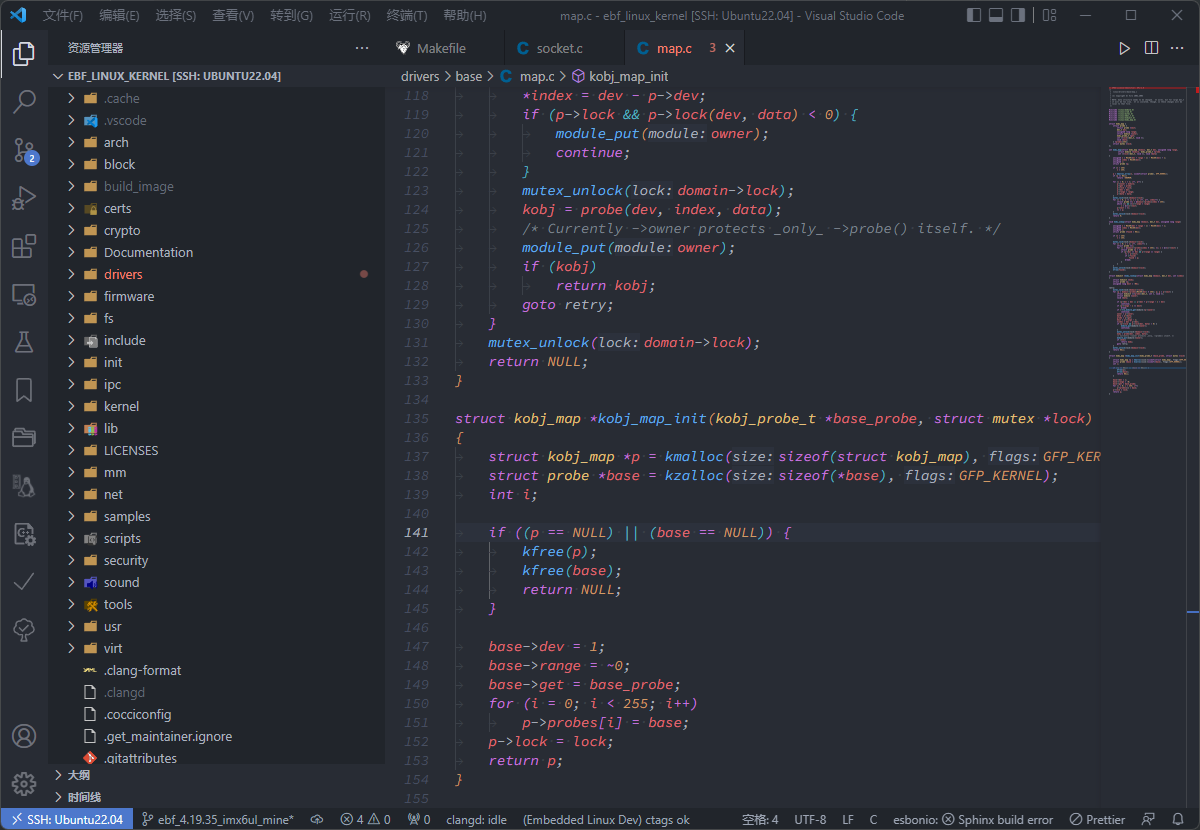Expand the kernel folder in explorer
The image size is (1200, 830).
click(121, 406)
